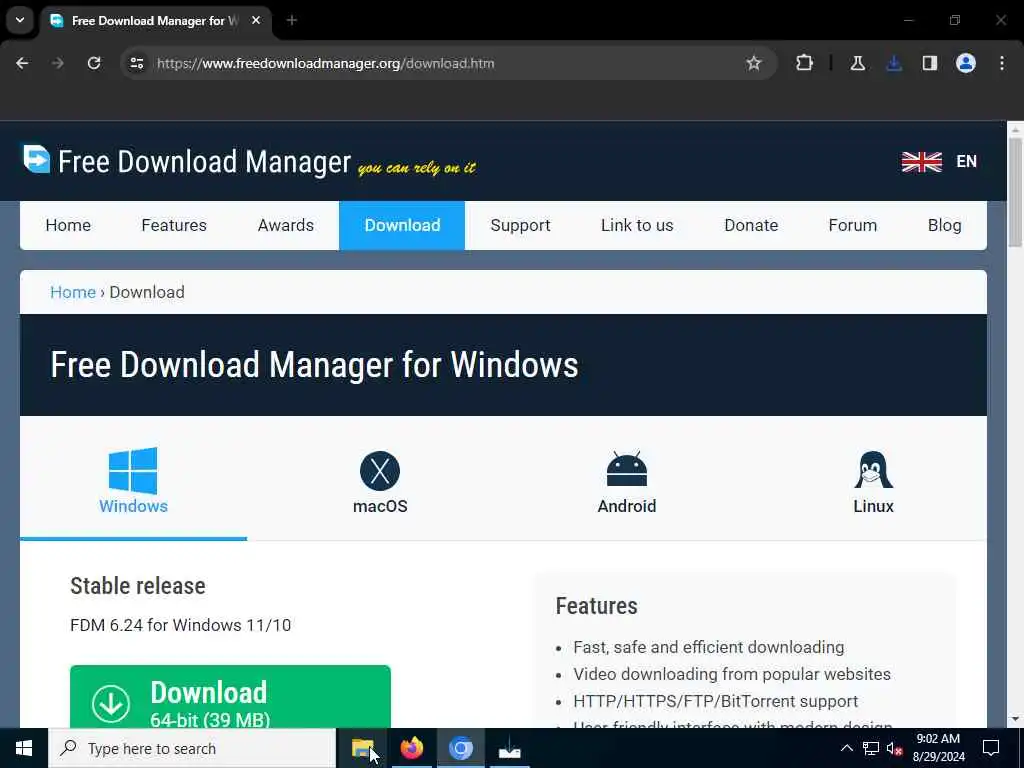The height and width of the screenshot is (768, 1024).
Task: Select the Free Download Manager browser tab
Action: pyautogui.click(x=157, y=21)
